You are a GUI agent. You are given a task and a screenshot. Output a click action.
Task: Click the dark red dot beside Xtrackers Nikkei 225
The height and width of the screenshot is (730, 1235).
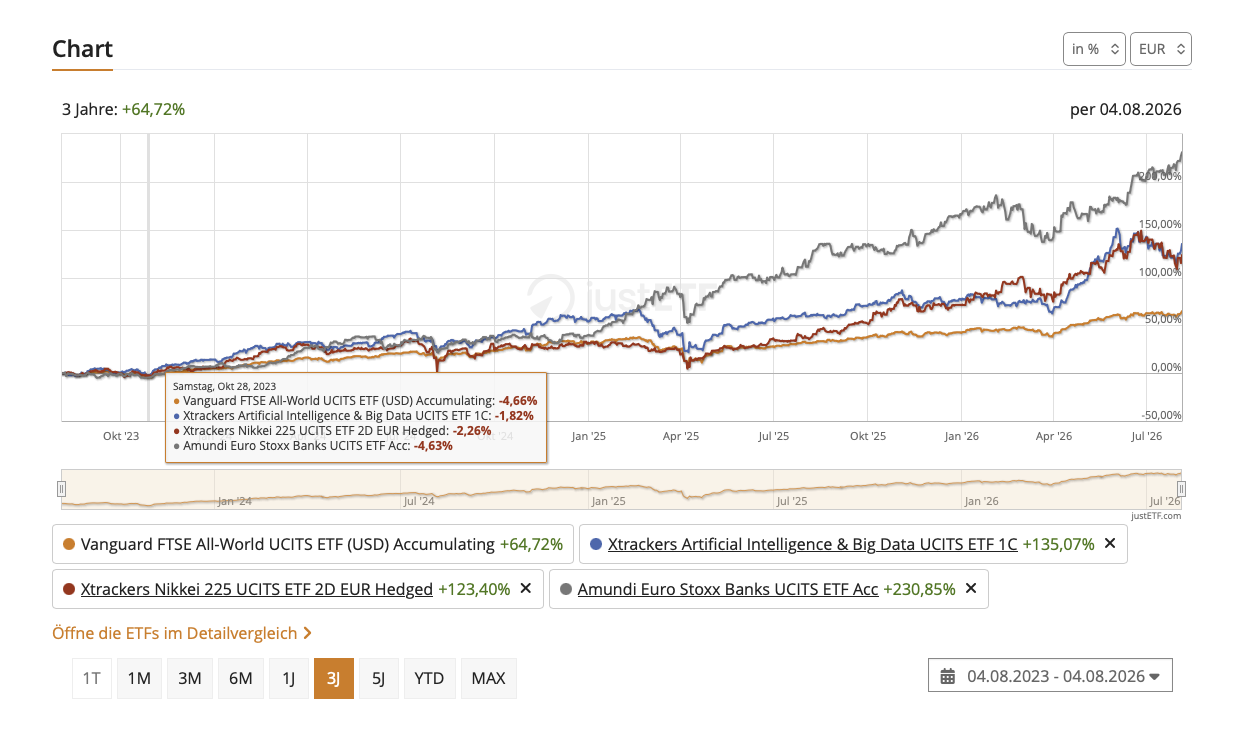pos(69,589)
